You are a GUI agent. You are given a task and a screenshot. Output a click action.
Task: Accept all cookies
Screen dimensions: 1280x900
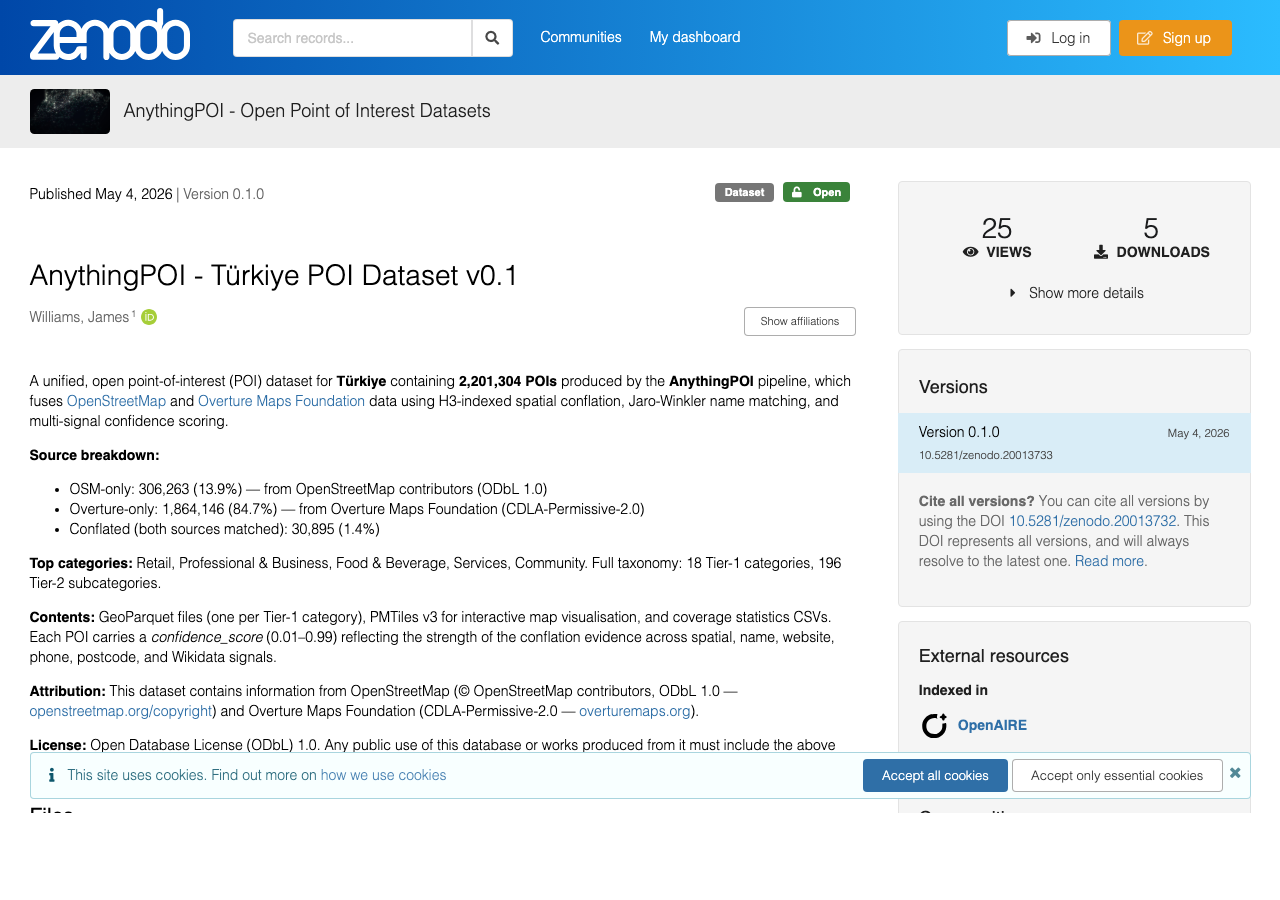click(935, 775)
